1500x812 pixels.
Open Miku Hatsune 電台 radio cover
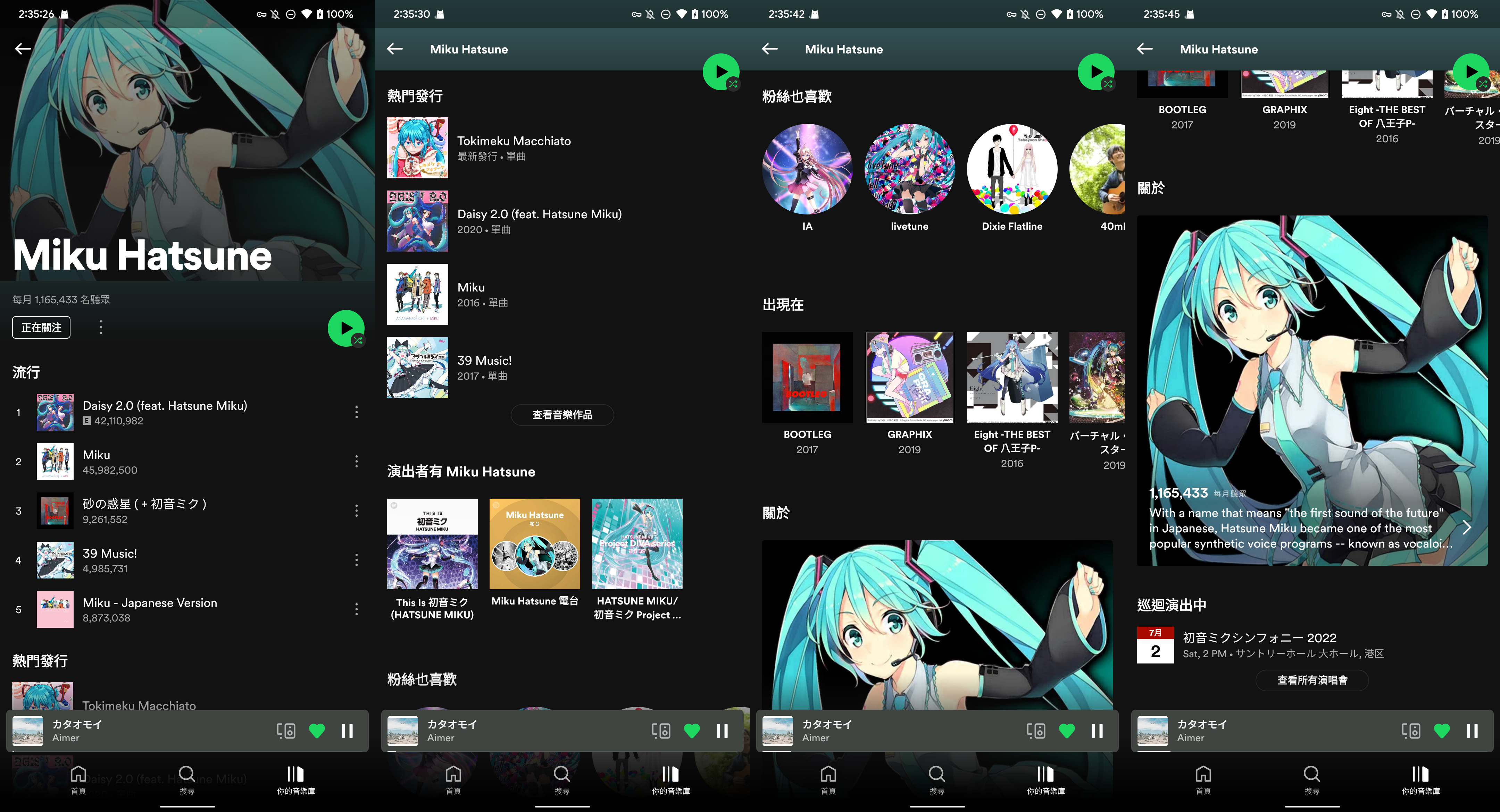(x=535, y=544)
